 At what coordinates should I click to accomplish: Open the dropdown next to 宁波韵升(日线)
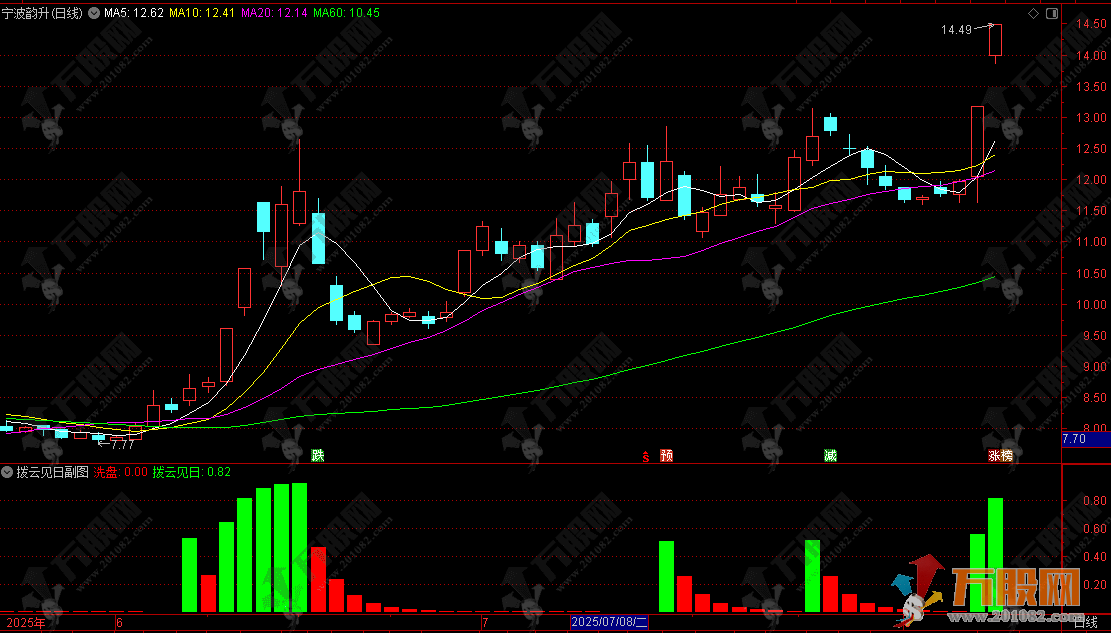pos(94,13)
